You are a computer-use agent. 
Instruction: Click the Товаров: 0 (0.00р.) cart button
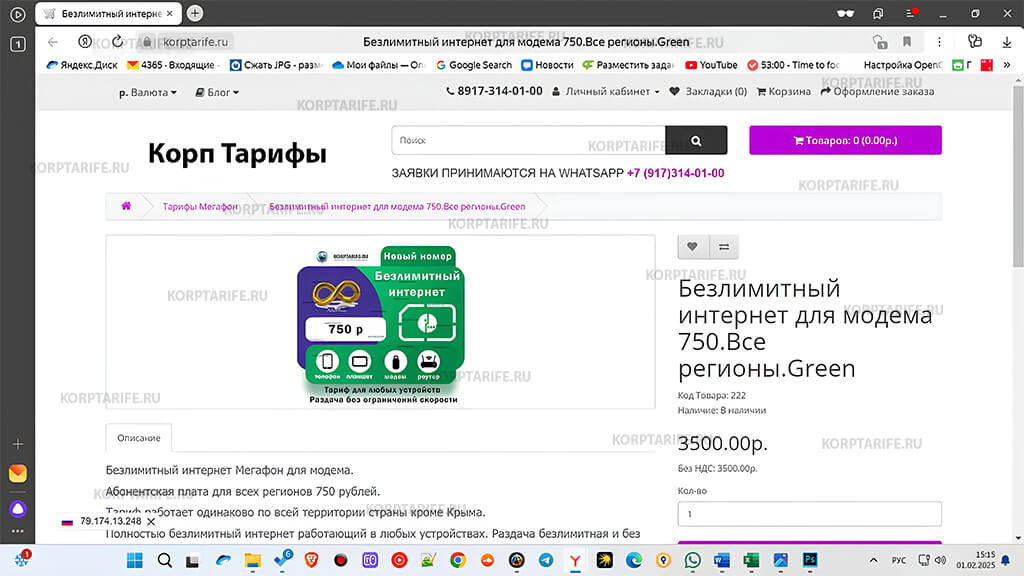point(845,140)
